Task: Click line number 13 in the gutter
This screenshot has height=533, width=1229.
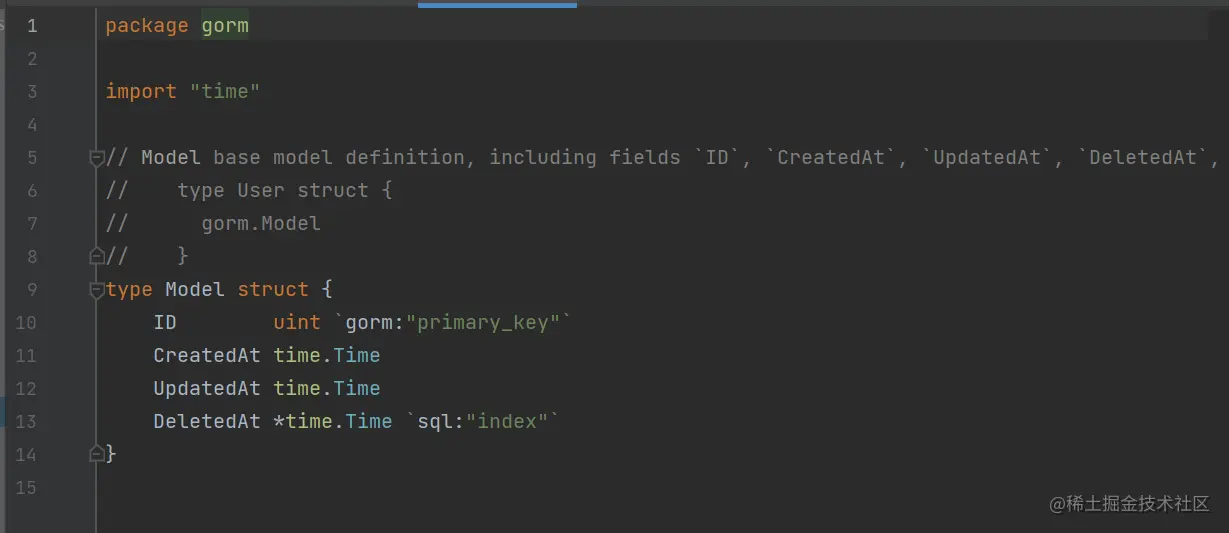Action: click(x=27, y=421)
